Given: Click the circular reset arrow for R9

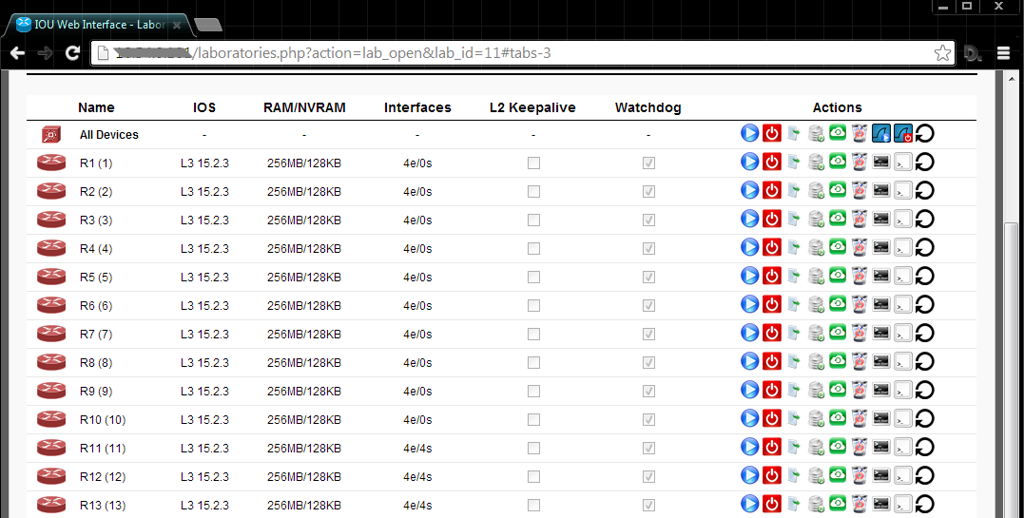Looking at the screenshot, I should pos(925,391).
